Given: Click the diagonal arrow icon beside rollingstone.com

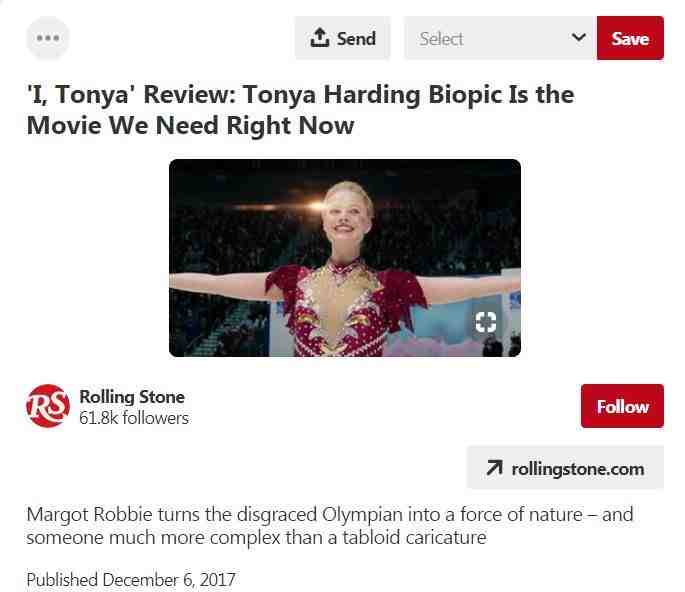Looking at the screenshot, I should (495, 468).
